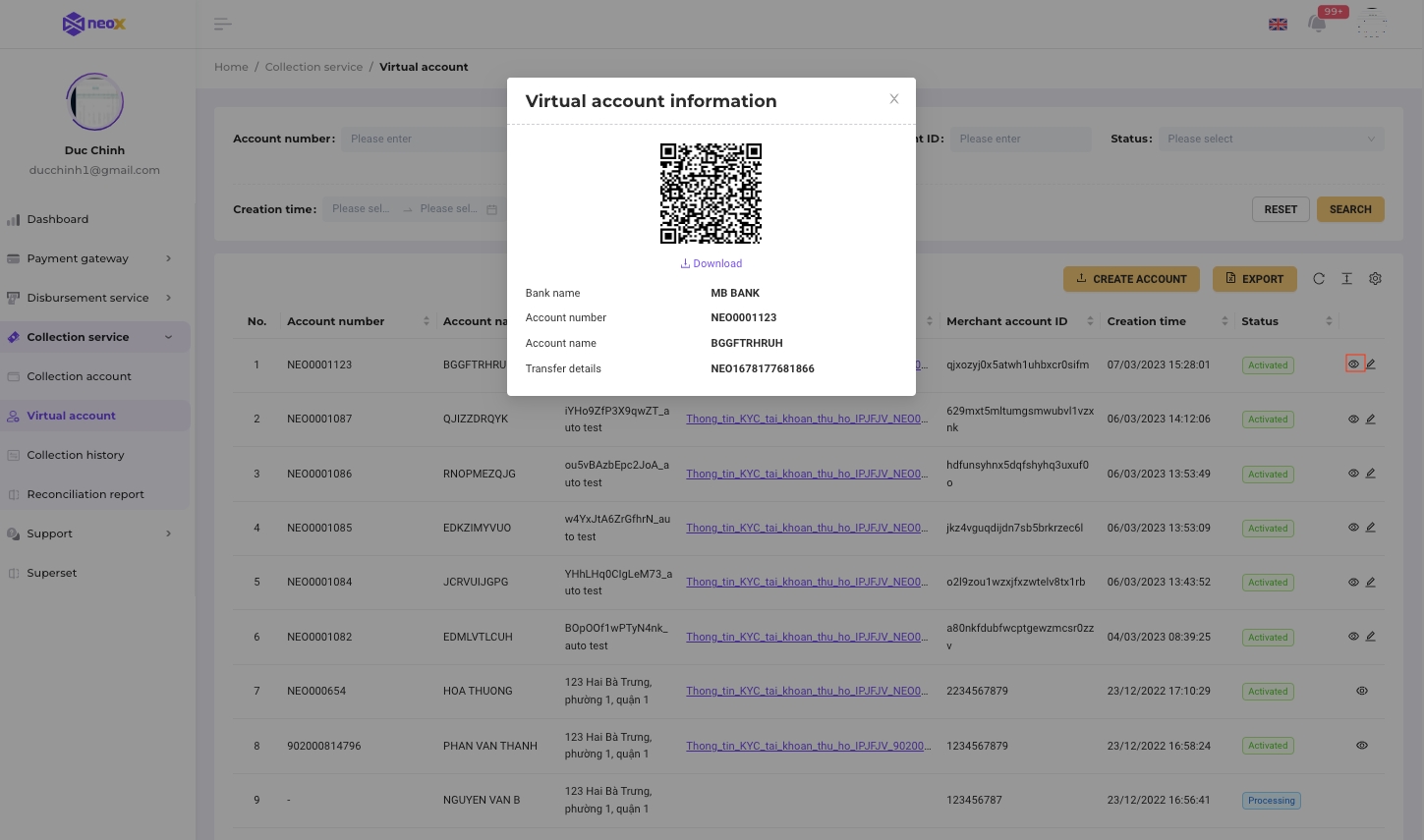View details of PHAN VAN THANH account
Viewport: 1424px width, 840px height.
coord(1361,746)
